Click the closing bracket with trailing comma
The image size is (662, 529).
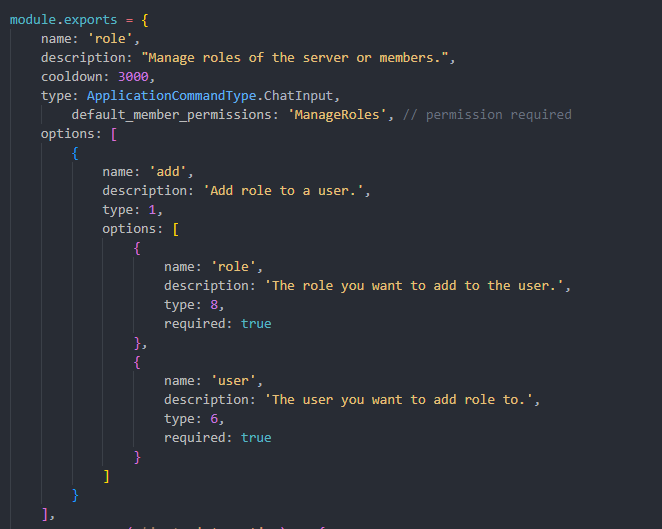click(47, 513)
